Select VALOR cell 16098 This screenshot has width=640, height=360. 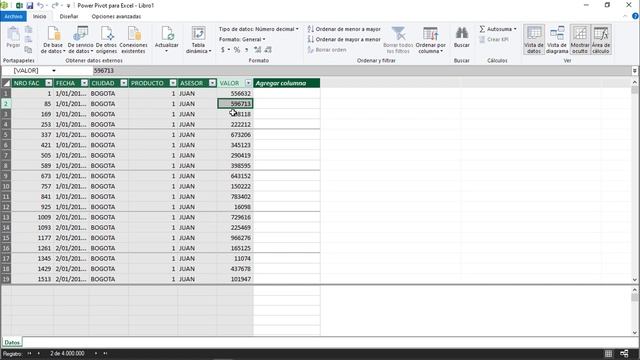[235, 207]
